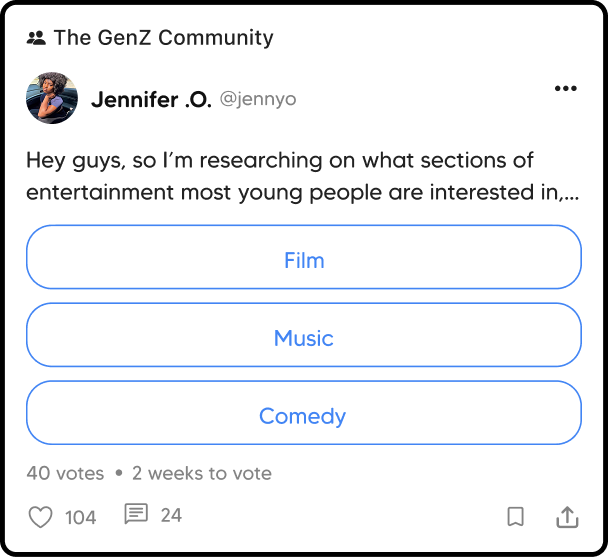Open The GenZ Community page link

point(163,39)
